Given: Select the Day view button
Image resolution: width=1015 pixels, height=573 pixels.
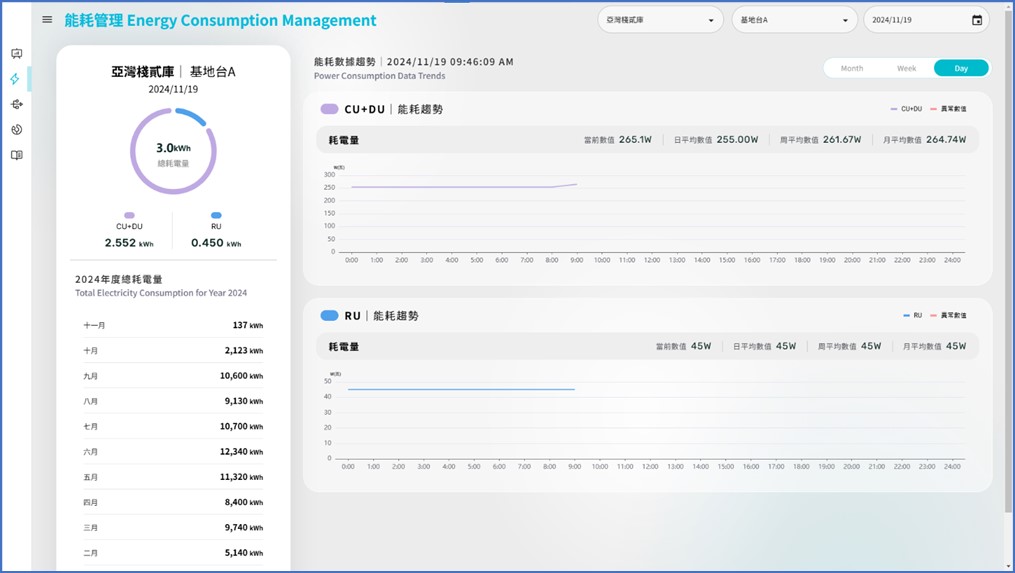Looking at the screenshot, I should [x=961, y=68].
